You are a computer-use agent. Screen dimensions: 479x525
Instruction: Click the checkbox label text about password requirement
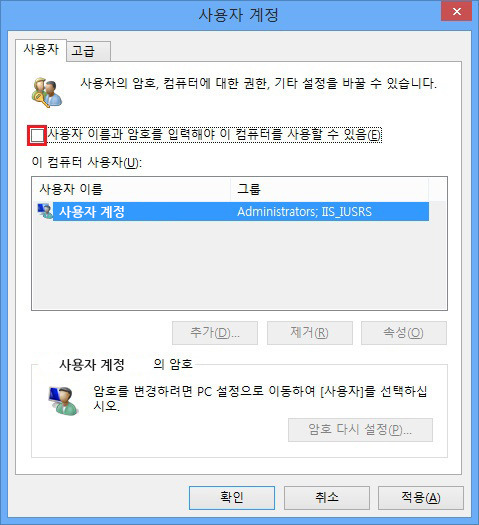(214, 135)
